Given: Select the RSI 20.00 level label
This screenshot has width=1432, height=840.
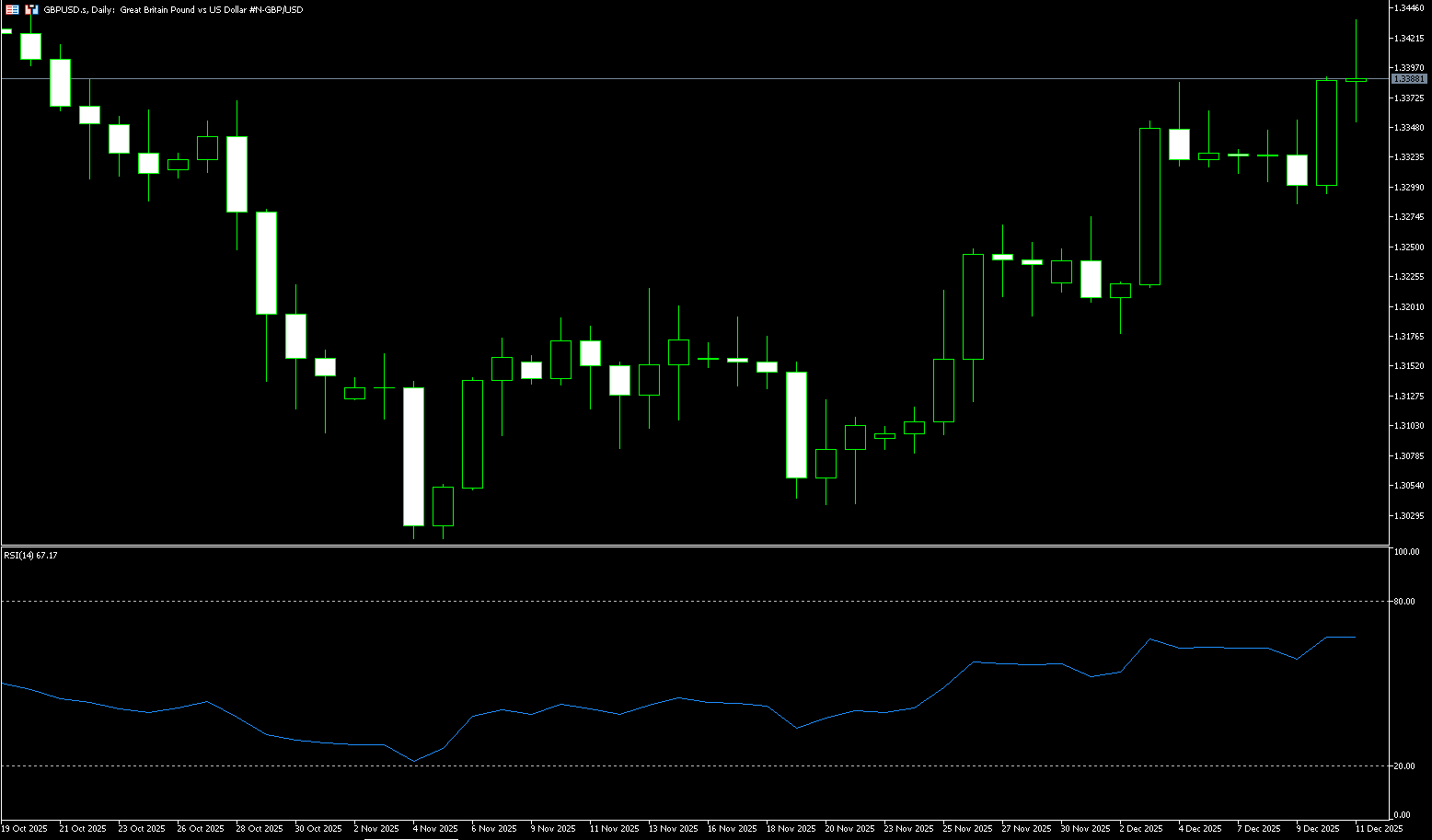Looking at the screenshot, I should click(1404, 766).
